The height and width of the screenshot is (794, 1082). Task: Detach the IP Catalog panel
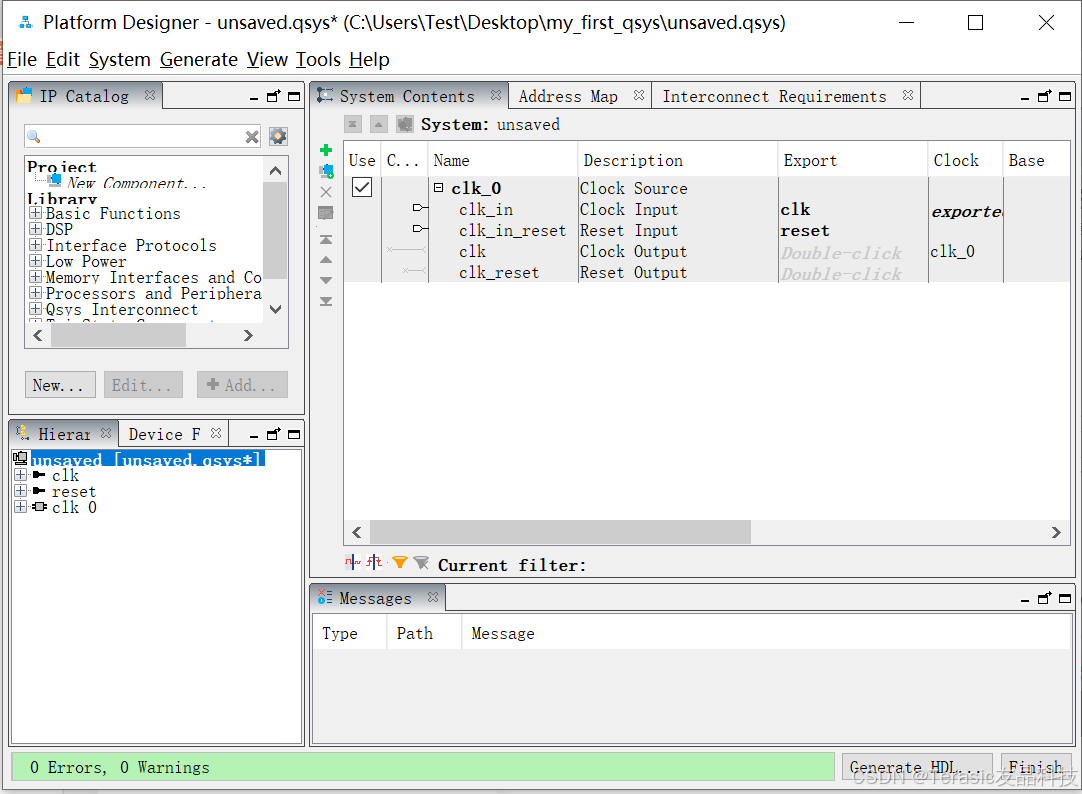274,96
